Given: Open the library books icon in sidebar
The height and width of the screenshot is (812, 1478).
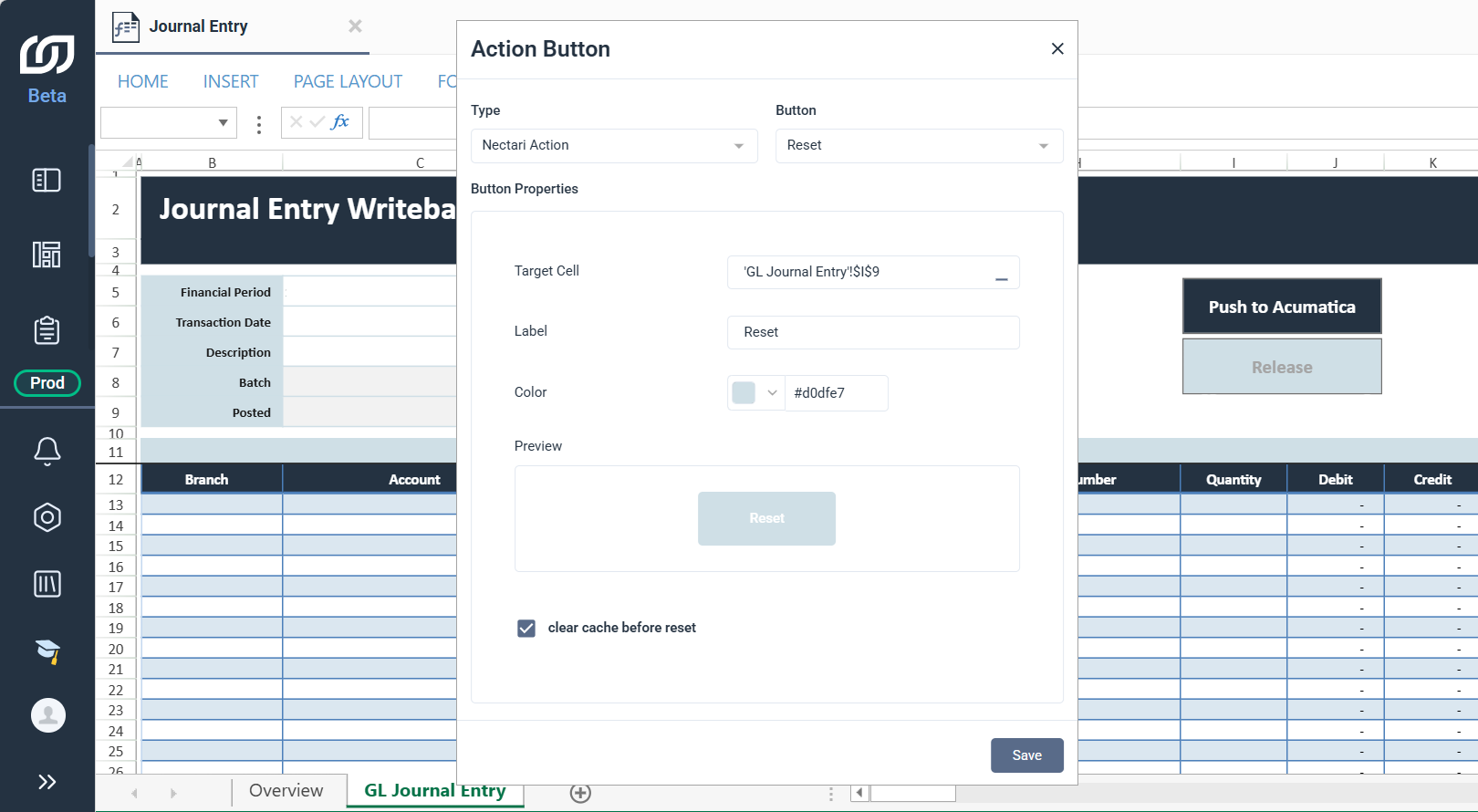Looking at the screenshot, I should [x=47, y=584].
